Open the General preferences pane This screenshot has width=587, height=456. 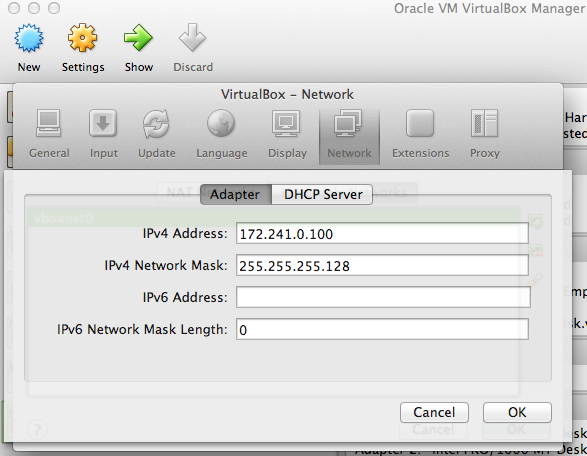[49, 134]
